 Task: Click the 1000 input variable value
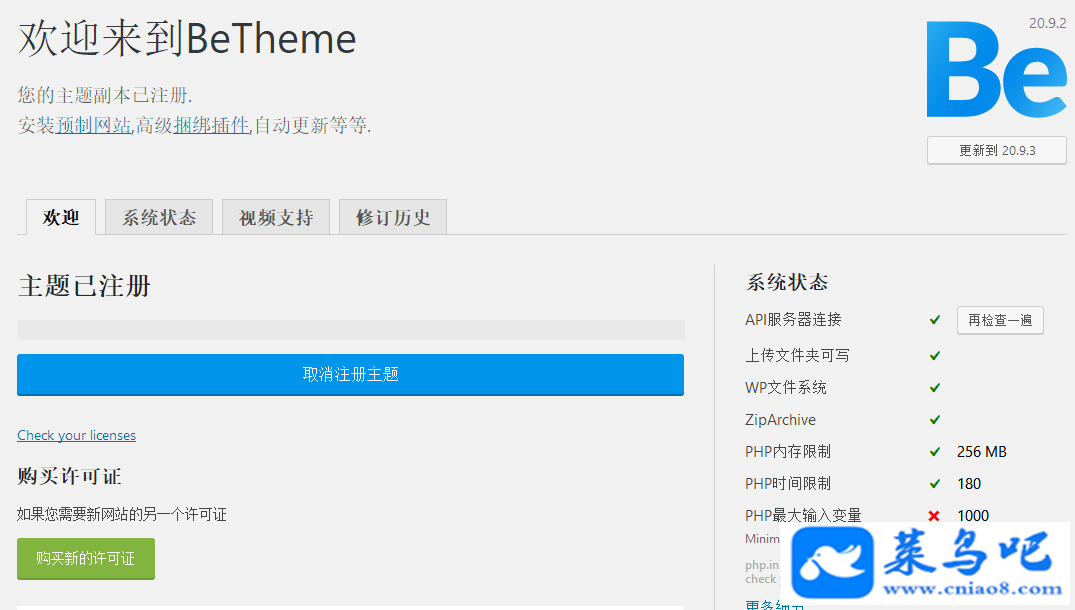(973, 515)
